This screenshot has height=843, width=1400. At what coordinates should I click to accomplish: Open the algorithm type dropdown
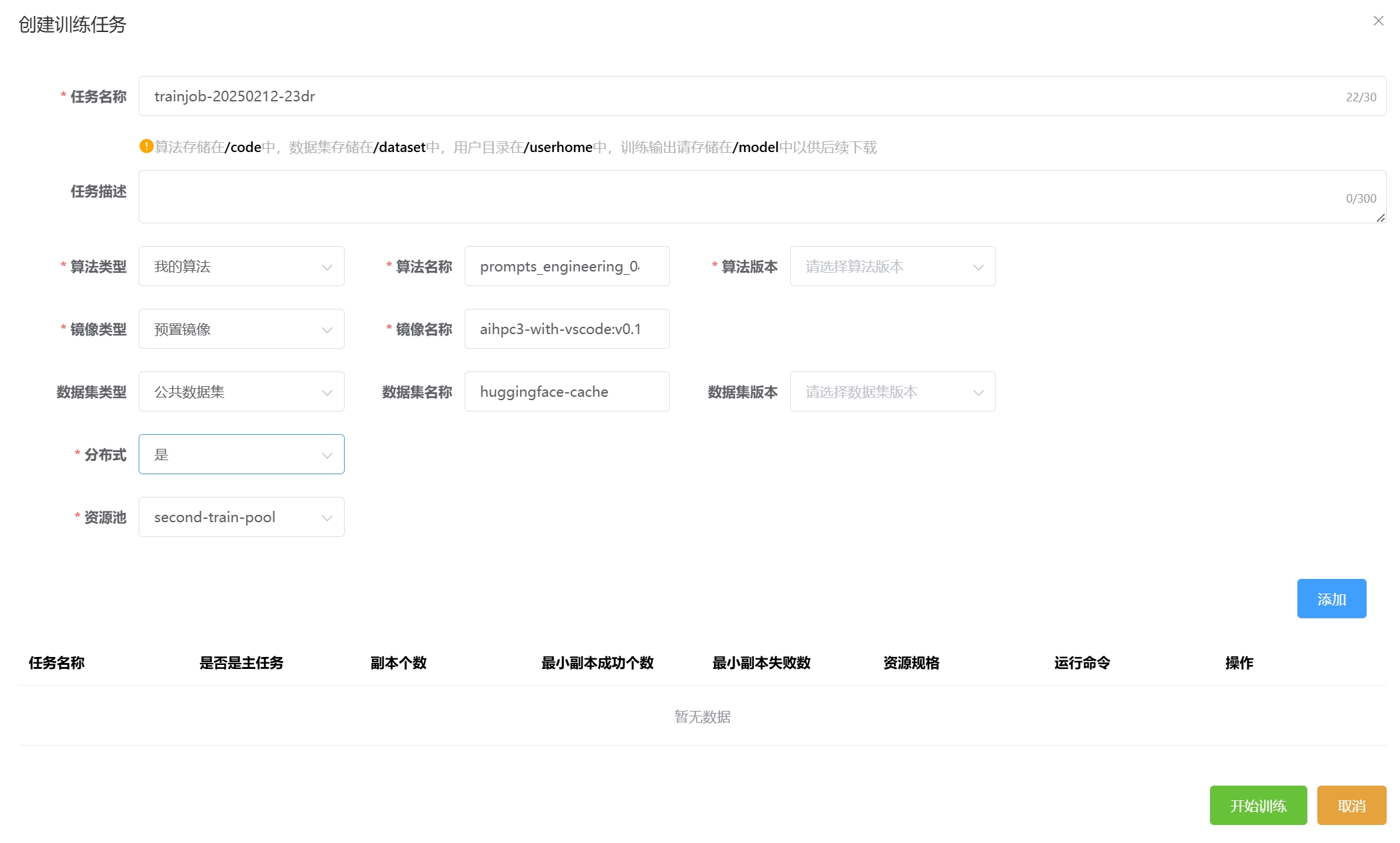241,267
